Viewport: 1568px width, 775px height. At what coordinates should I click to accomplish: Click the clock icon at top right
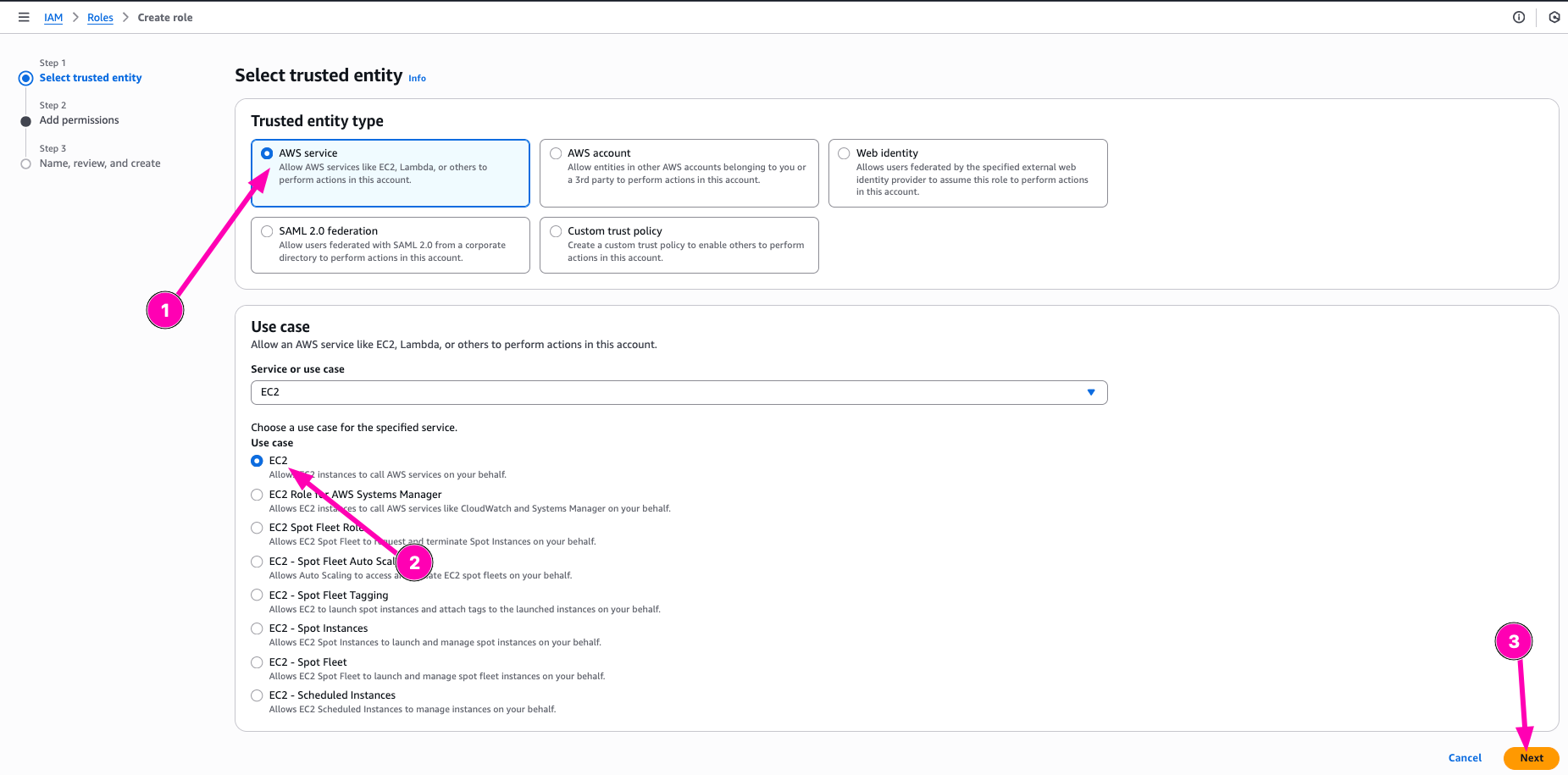pyautogui.click(x=1554, y=17)
